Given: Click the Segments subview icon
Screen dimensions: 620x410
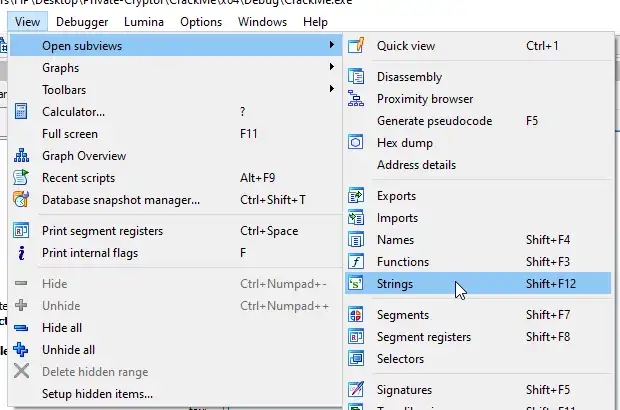Looking at the screenshot, I should click(355, 315).
